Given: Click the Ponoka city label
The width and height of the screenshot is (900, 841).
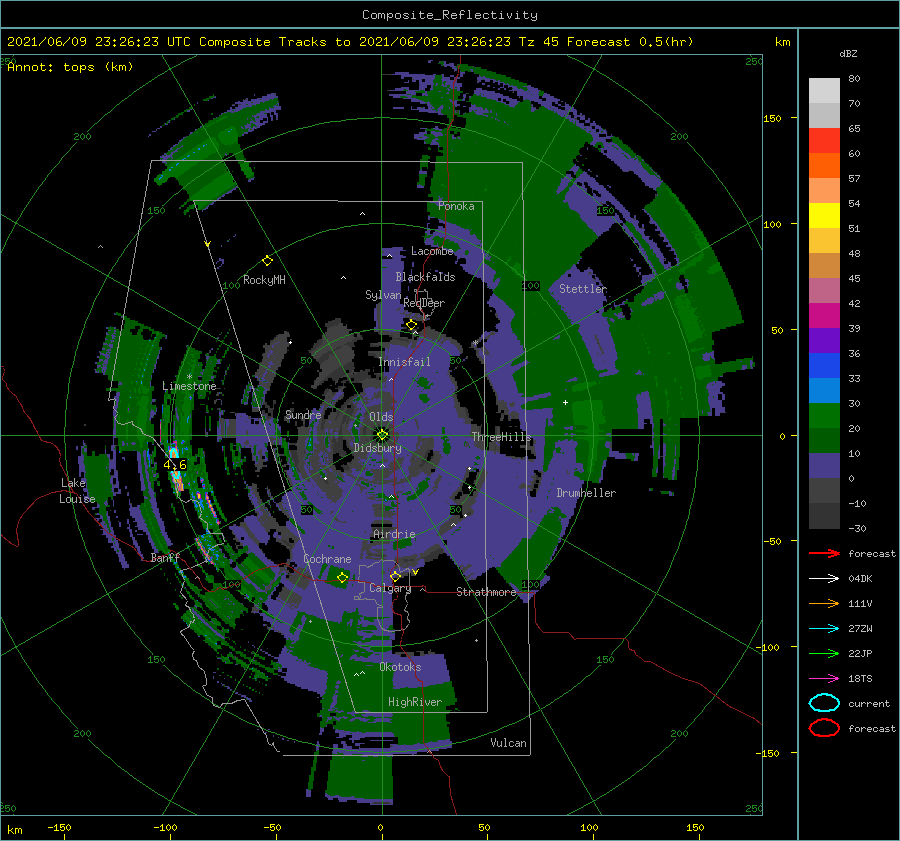Looking at the screenshot, I should point(456,206).
